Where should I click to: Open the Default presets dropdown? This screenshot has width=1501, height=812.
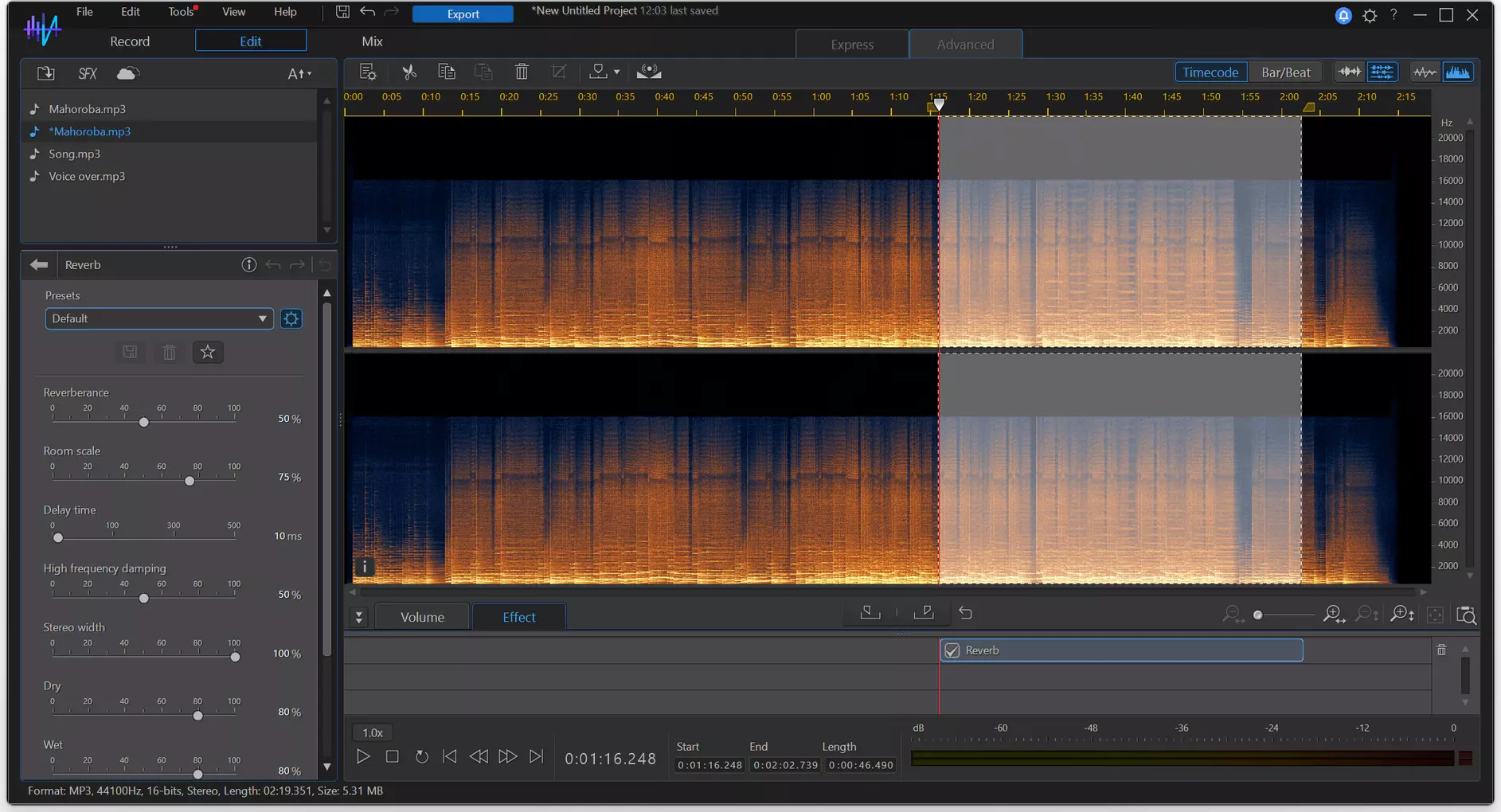tap(159, 318)
